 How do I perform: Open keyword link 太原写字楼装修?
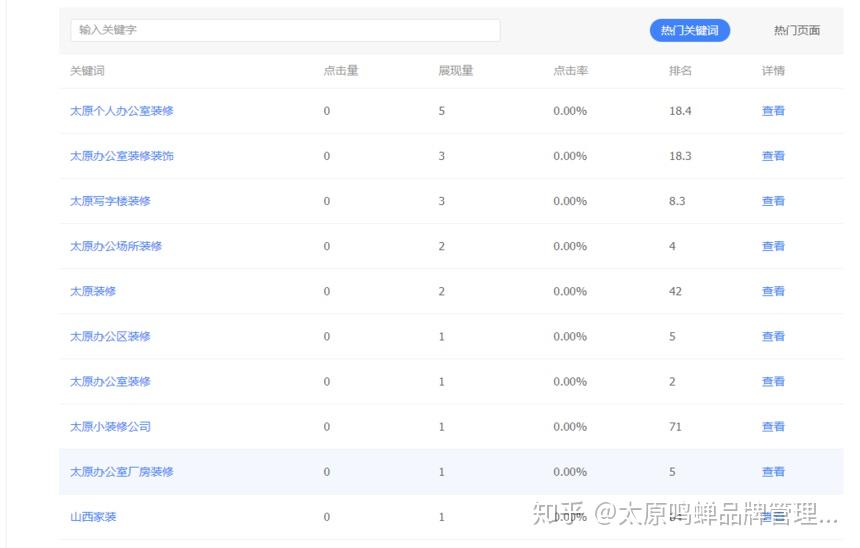pyautogui.click(x=110, y=201)
